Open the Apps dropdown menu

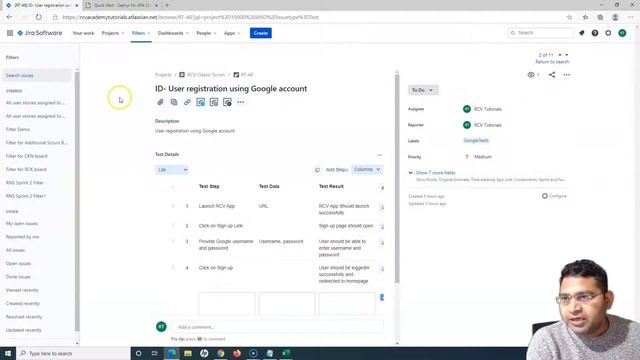232,33
